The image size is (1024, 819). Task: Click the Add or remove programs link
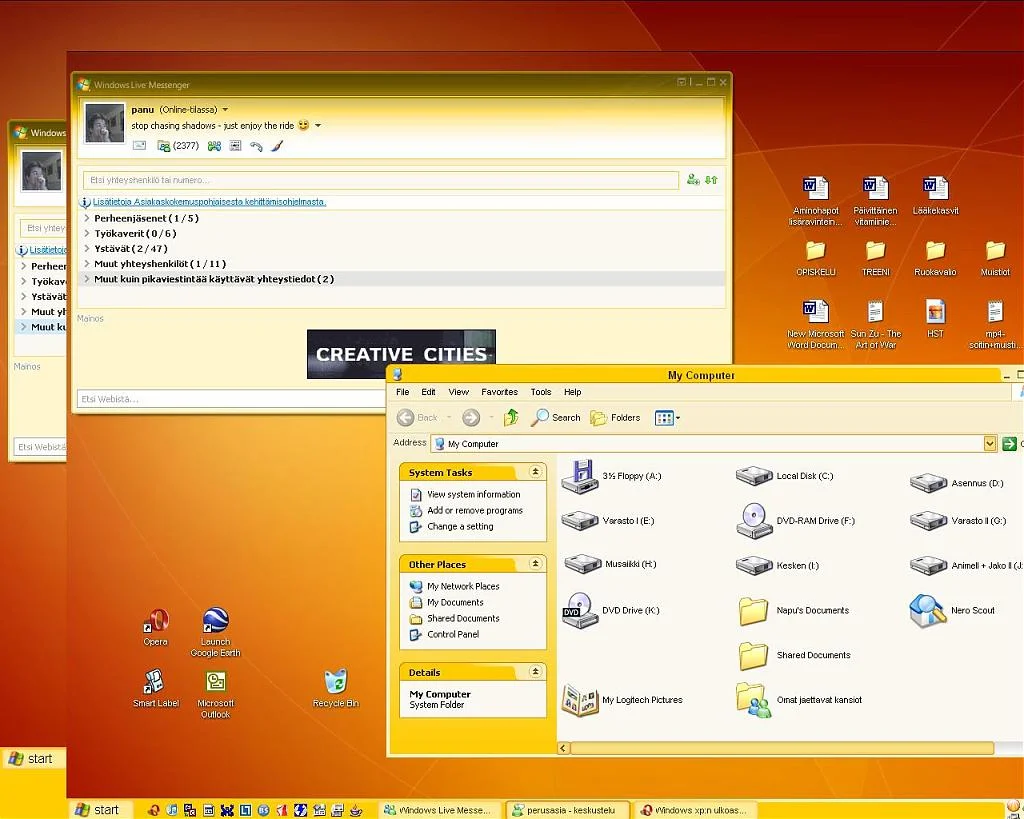point(475,510)
